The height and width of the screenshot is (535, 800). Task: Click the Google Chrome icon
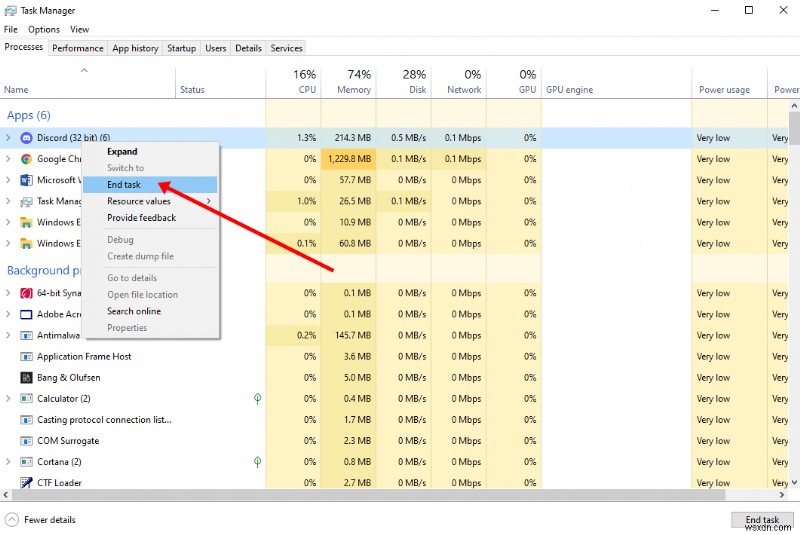[26, 159]
